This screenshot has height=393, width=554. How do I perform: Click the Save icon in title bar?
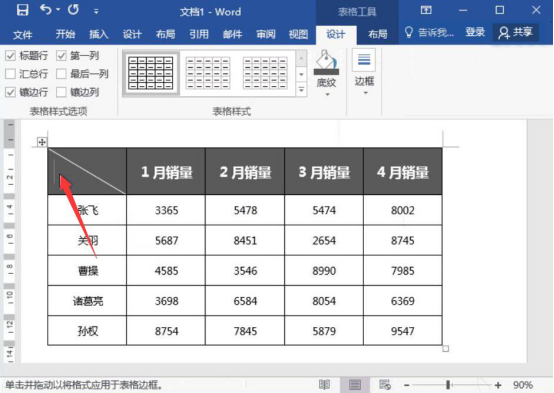[x=22, y=10]
